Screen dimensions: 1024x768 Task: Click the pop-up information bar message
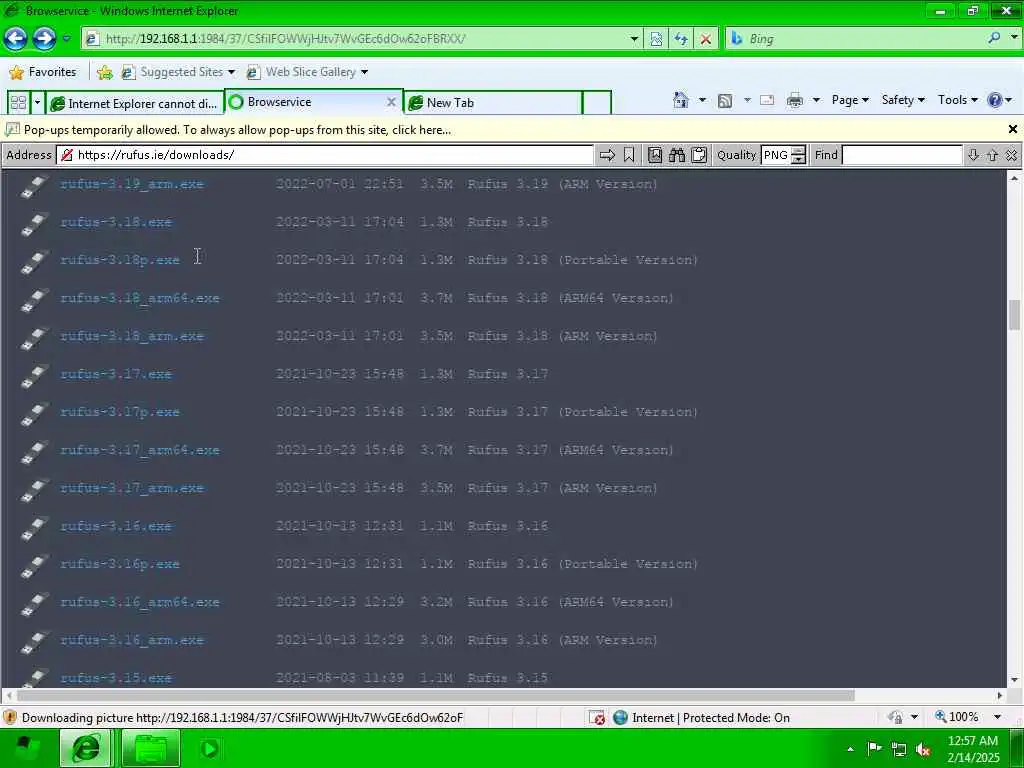point(237,129)
